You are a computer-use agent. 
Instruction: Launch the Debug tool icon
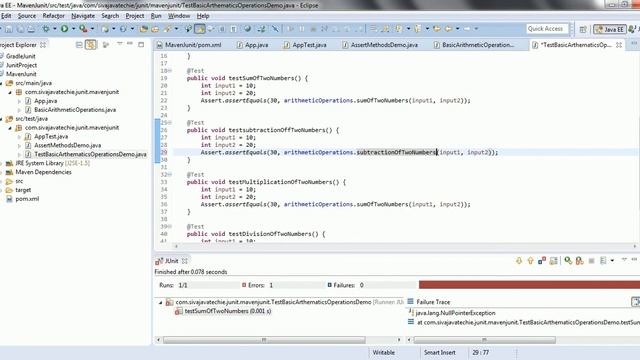coord(46,29)
